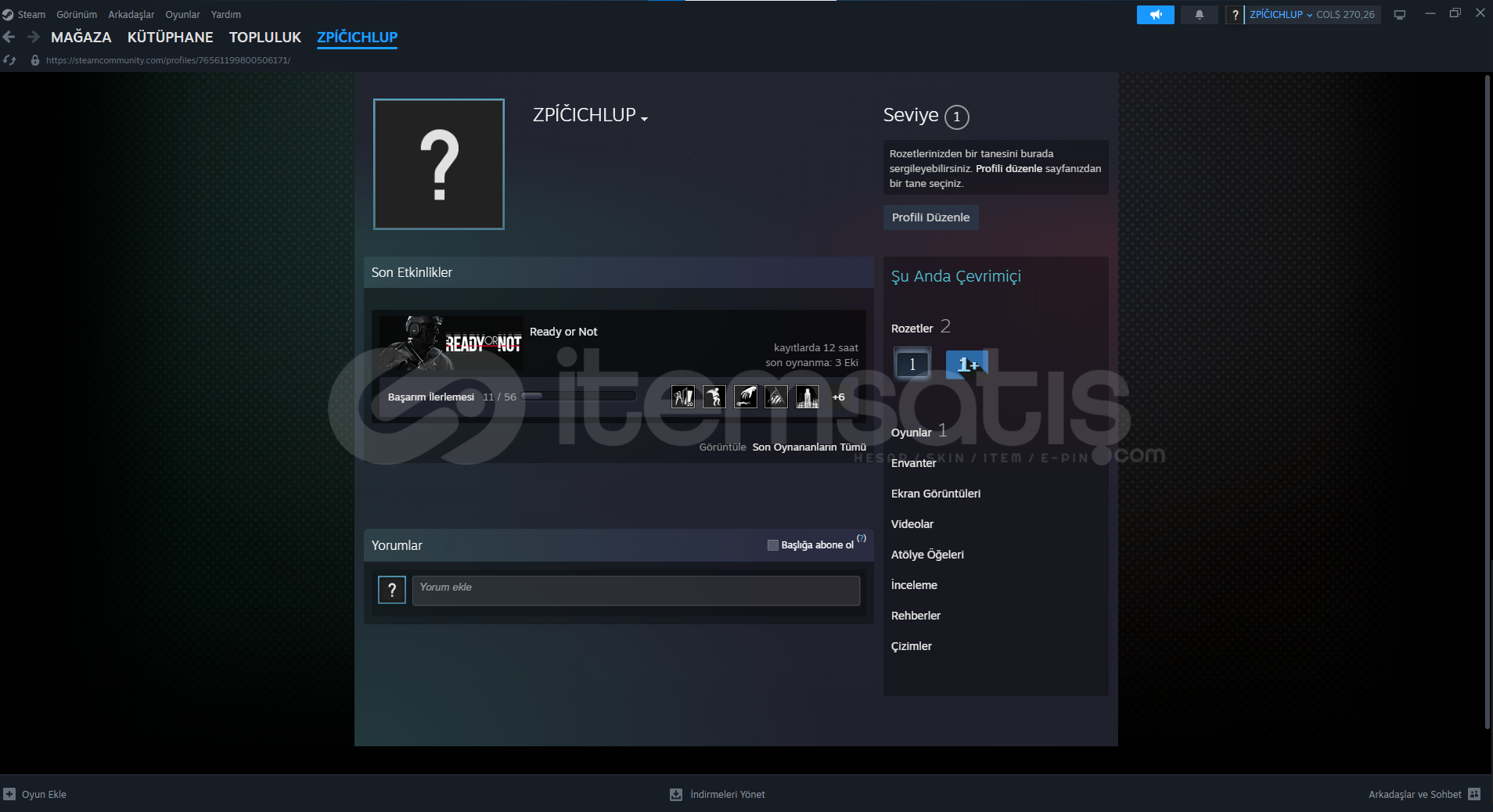Click the Ready or Not game banner thumbnail
The image size is (1493, 812).
(451, 343)
